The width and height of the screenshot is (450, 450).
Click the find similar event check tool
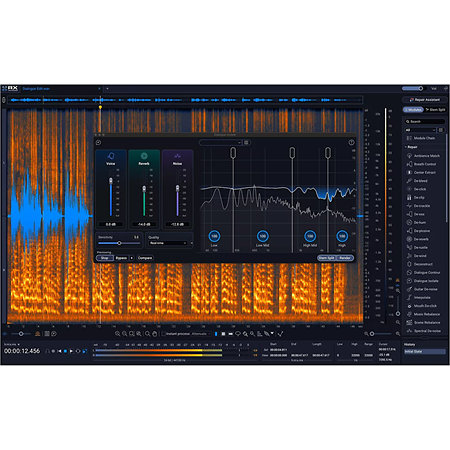point(280,333)
